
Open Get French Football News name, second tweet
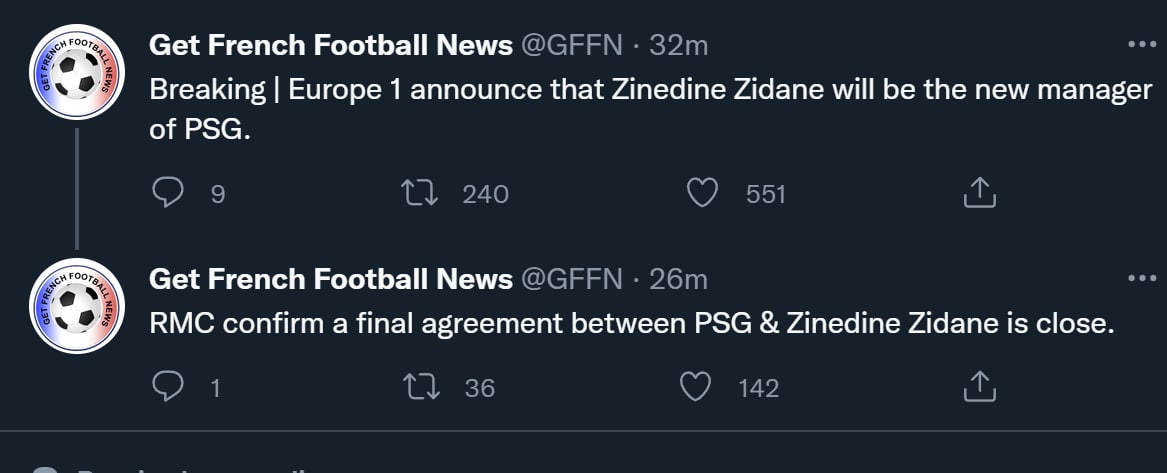330,279
